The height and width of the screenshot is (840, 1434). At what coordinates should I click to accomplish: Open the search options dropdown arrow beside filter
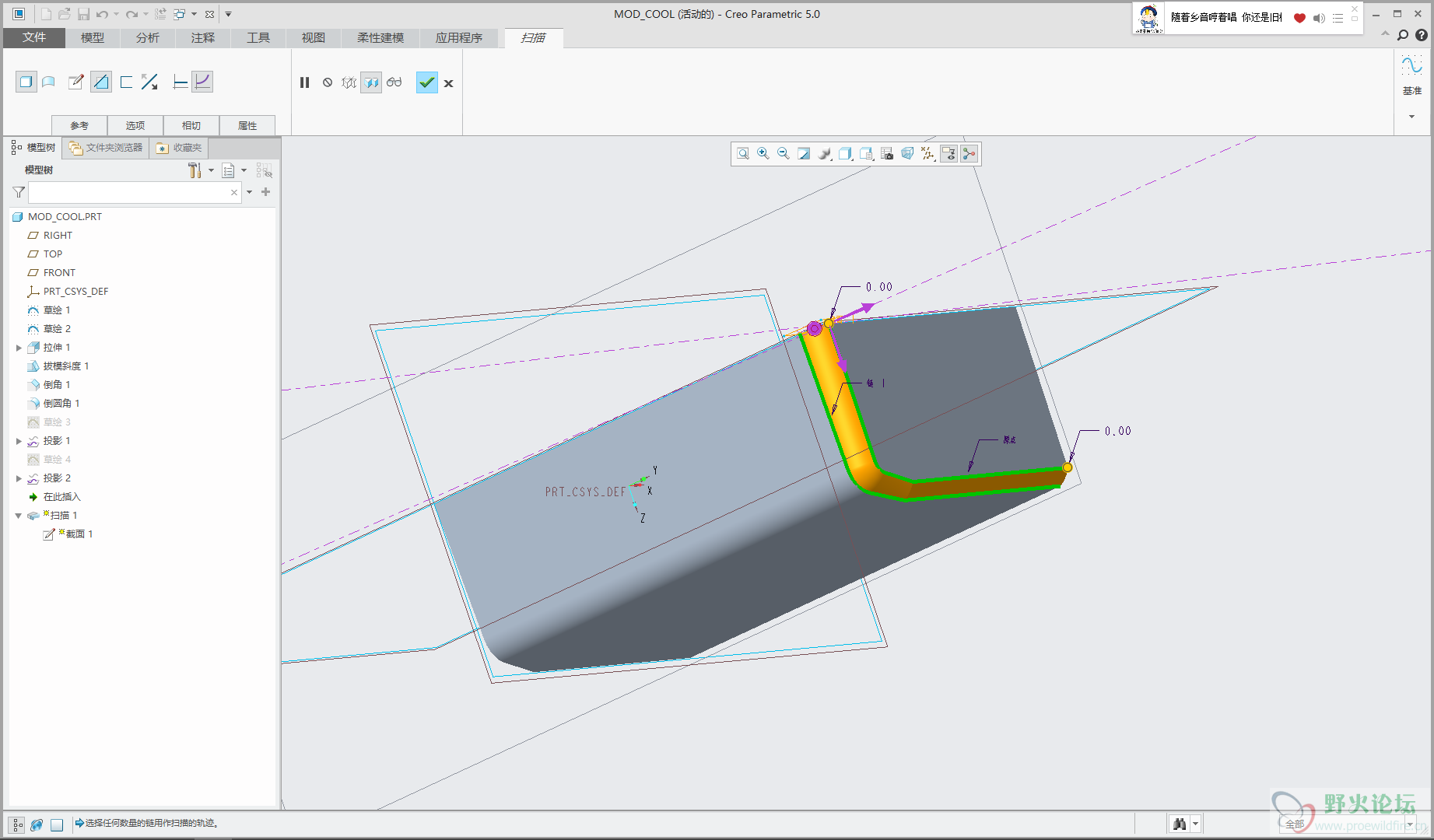coord(250,192)
